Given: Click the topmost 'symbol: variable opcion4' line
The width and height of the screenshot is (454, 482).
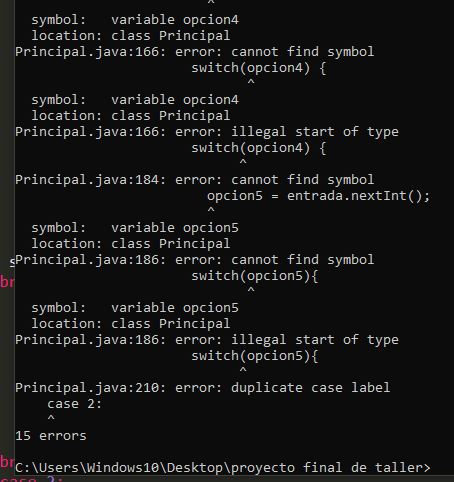Looking at the screenshot, I should [135, 20].
